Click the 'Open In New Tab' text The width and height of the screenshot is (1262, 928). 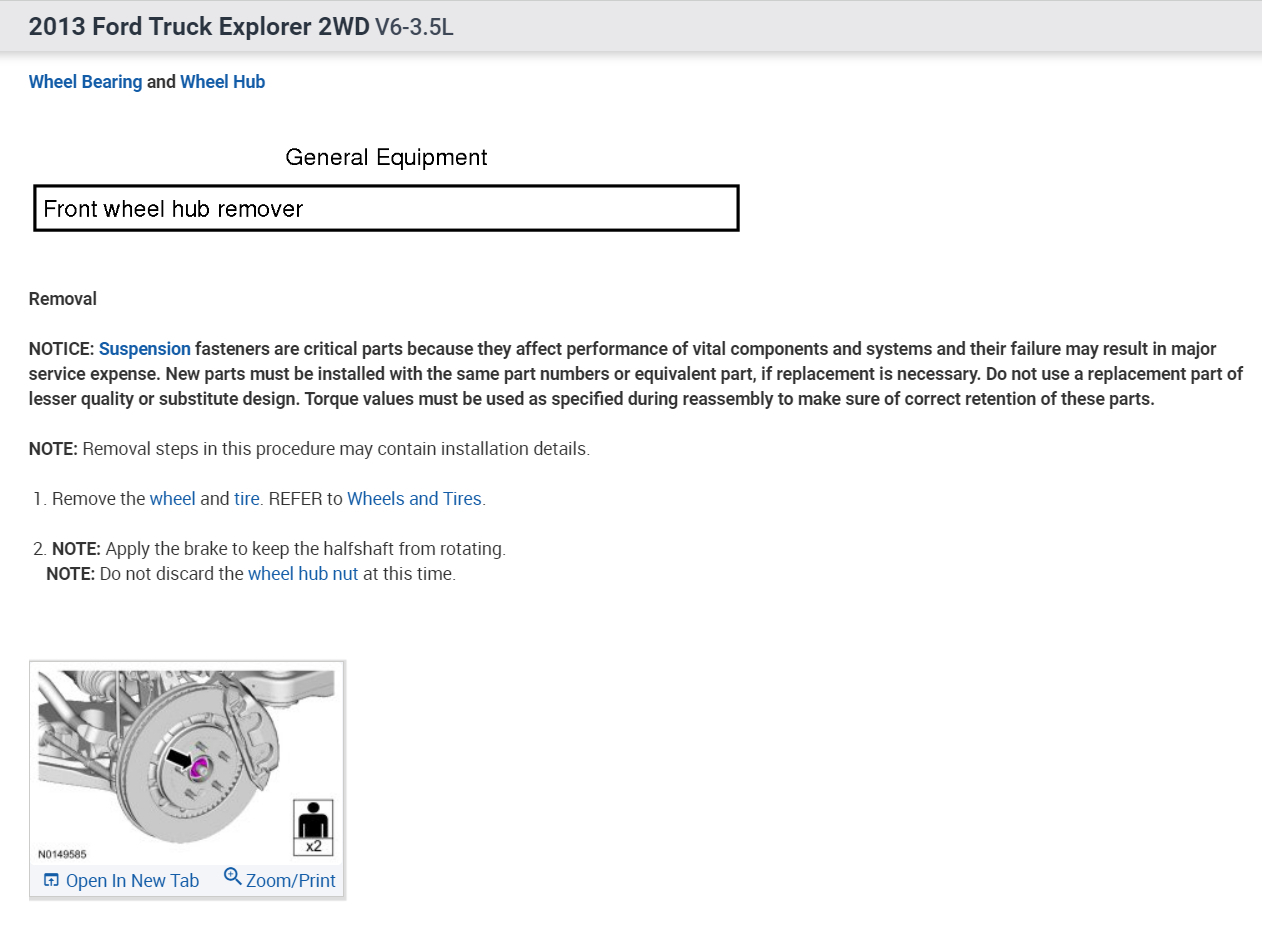click(132, 881)
